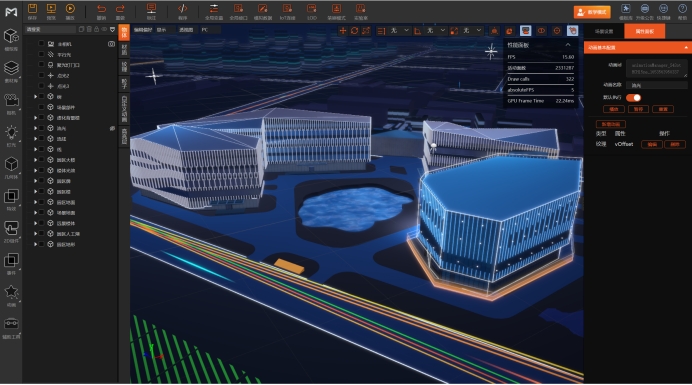The height and width of the screenshot is (385, 692).
Task: Select the rotate gizmo tool in viewport toolbar
Action: (354, 30)
